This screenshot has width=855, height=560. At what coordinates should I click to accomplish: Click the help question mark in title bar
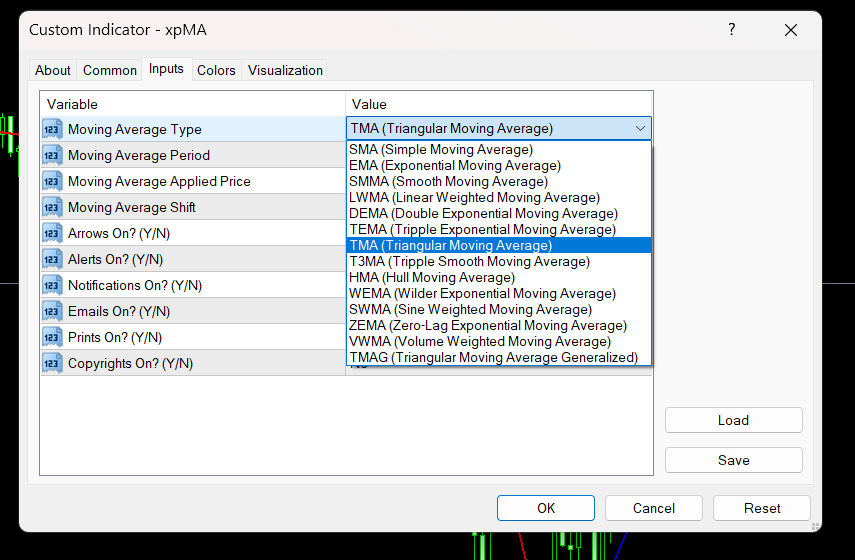click(732, 30)
